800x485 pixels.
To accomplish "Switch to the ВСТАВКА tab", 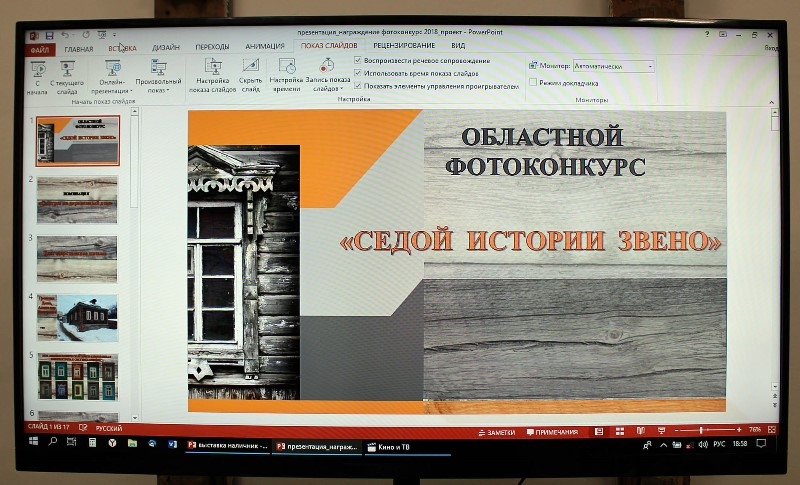I will tap(122, 48).
